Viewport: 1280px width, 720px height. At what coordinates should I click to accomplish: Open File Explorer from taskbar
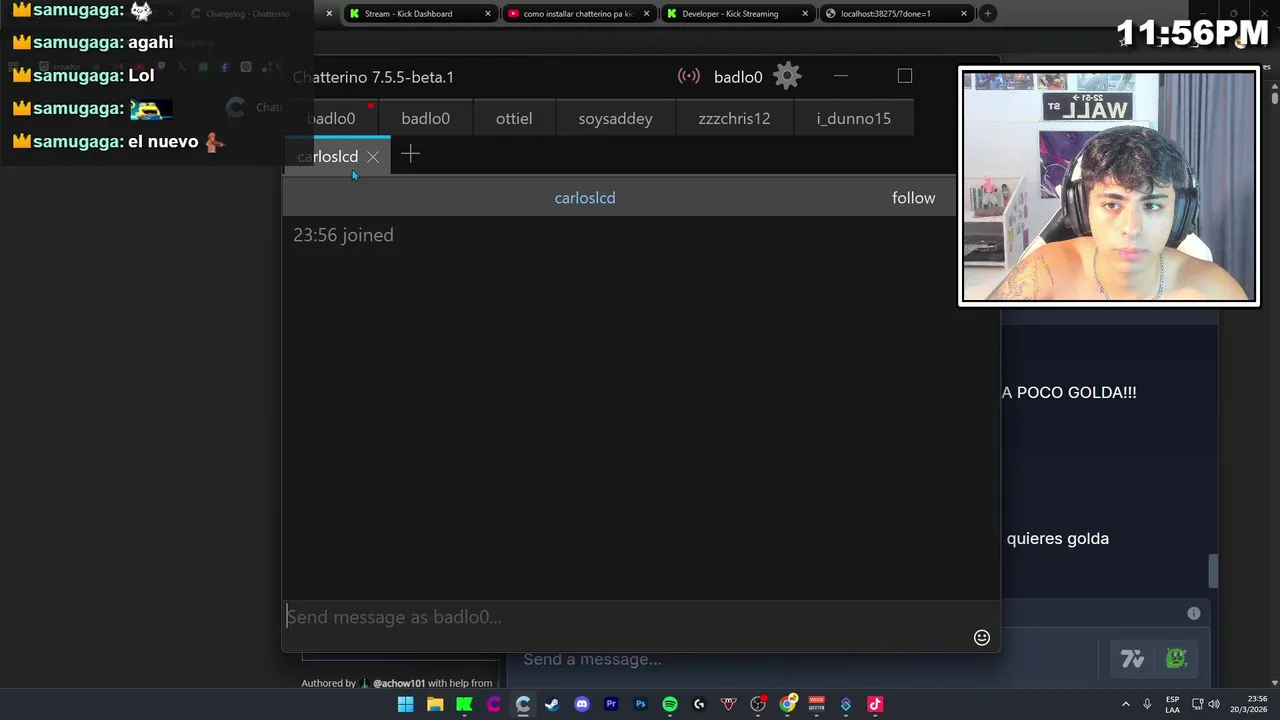tap(435, 704)
